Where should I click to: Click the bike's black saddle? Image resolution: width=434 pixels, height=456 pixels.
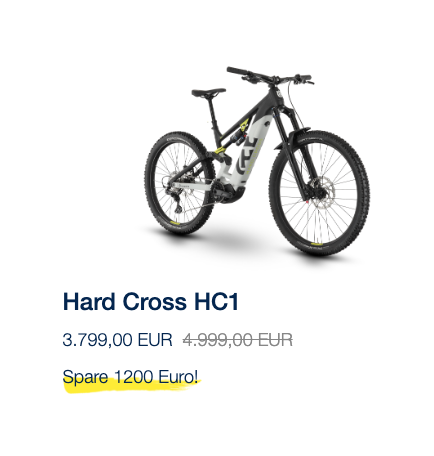(209, 92)
